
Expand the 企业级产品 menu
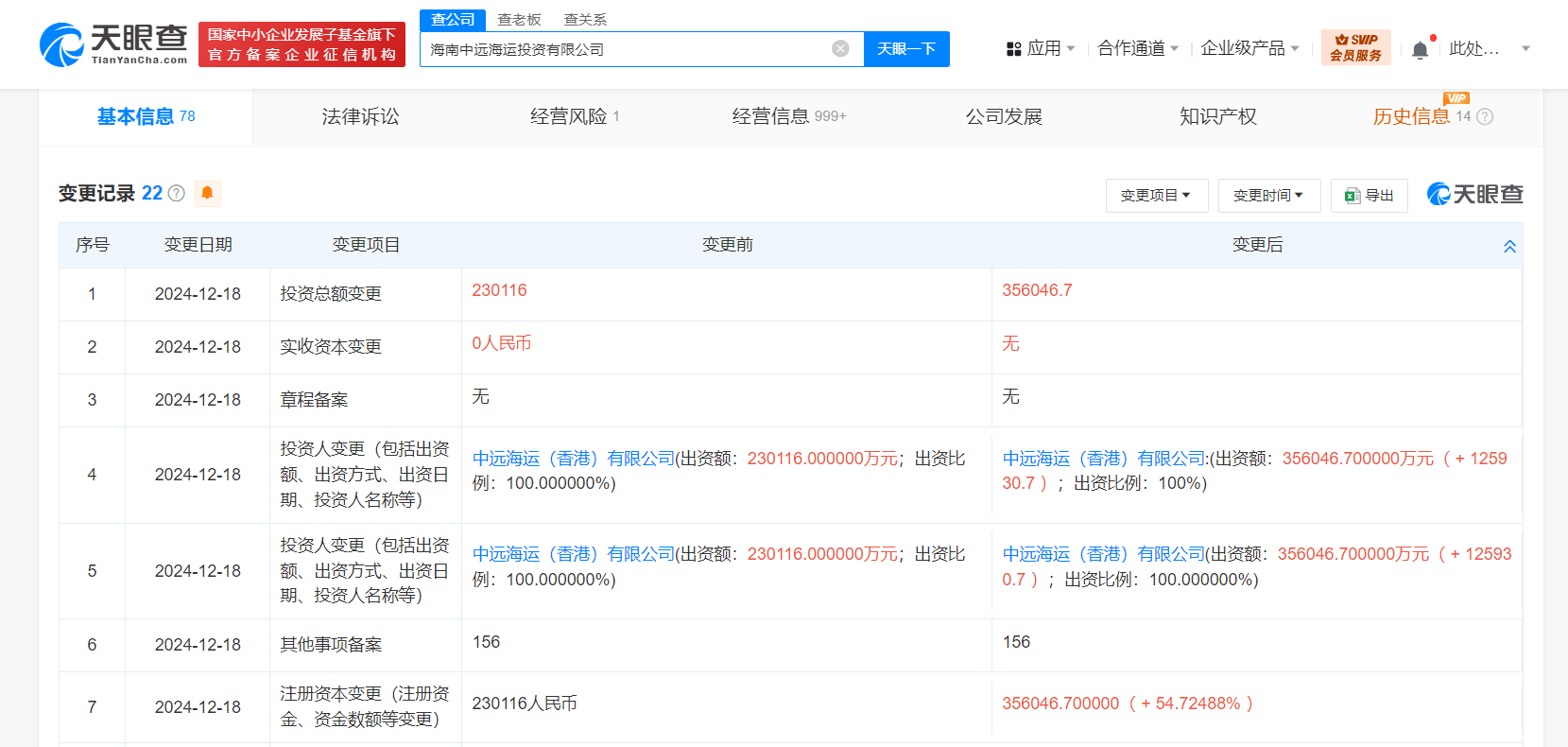coord(1249,48)
